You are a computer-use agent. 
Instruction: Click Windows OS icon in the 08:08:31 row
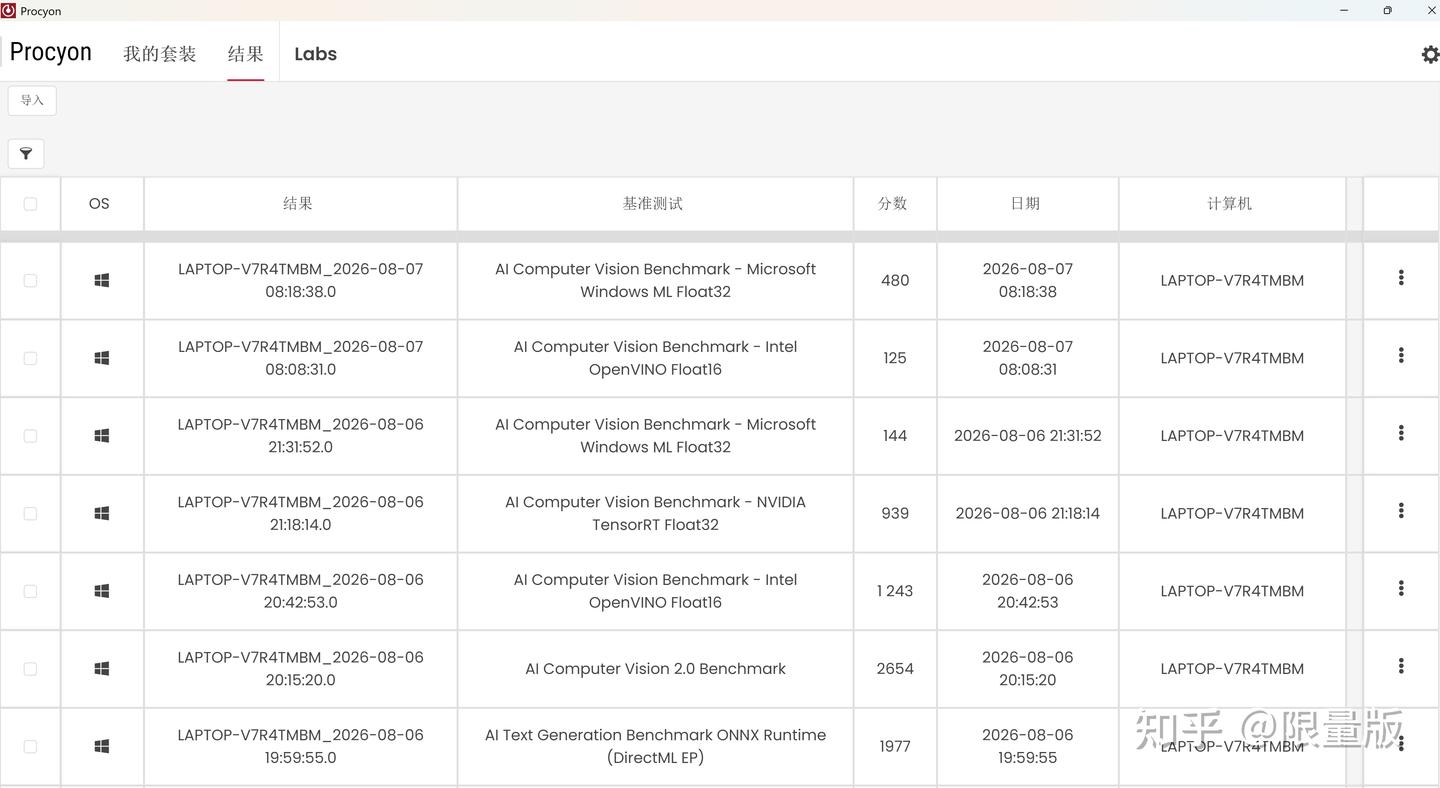click(x=101, y=358)
